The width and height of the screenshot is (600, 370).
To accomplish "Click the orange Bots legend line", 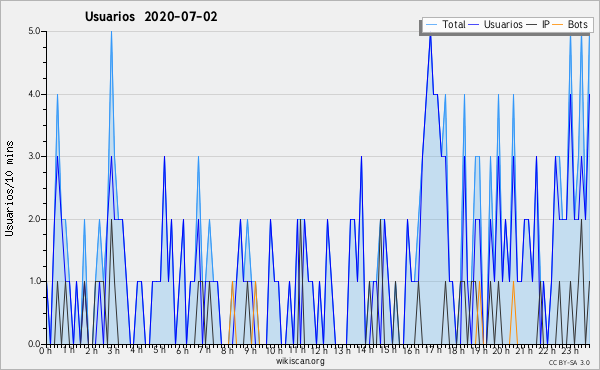I will click(558, 24).
